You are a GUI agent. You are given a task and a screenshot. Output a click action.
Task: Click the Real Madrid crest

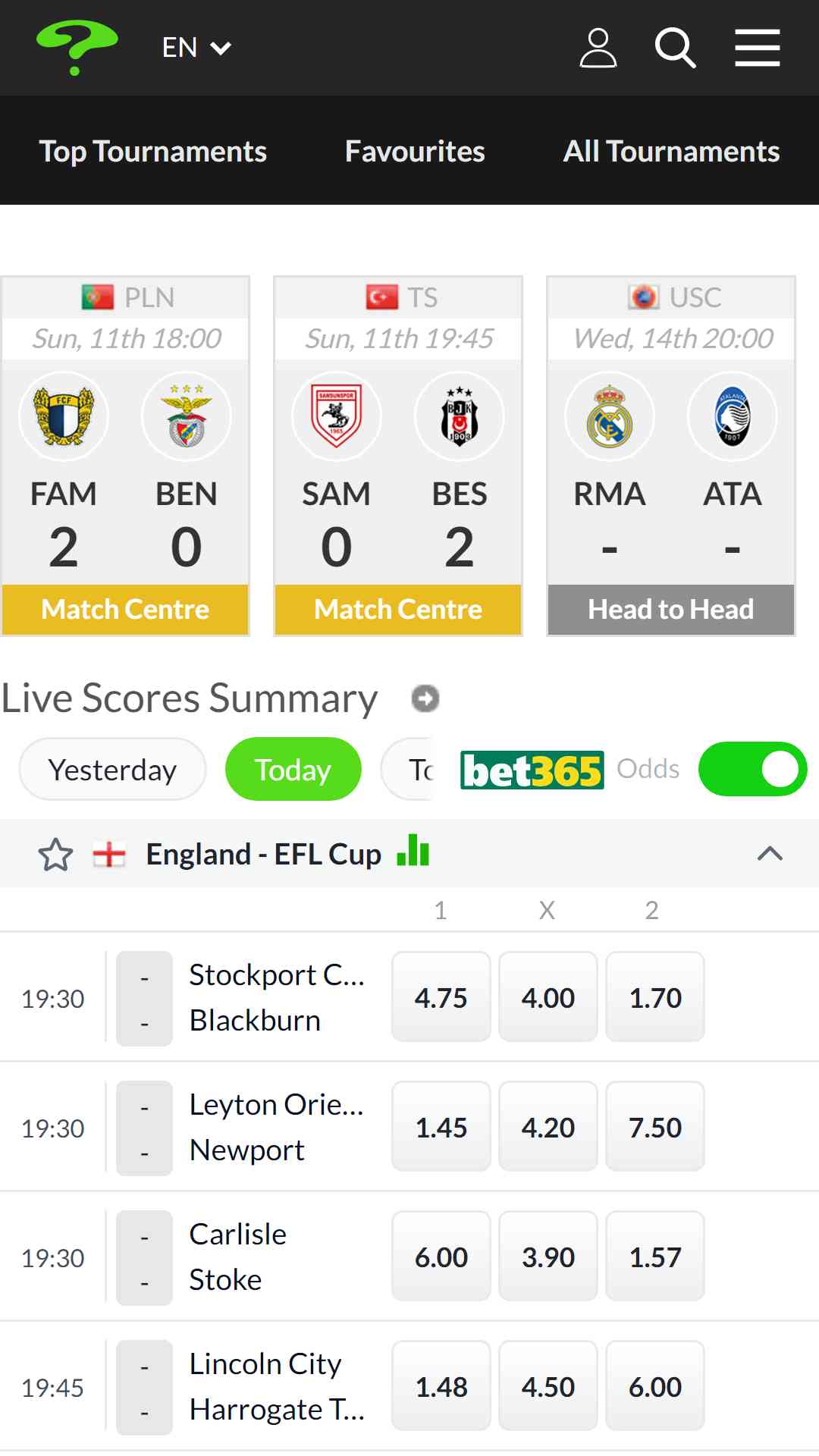pyautogui.click(x=610, y=416)
